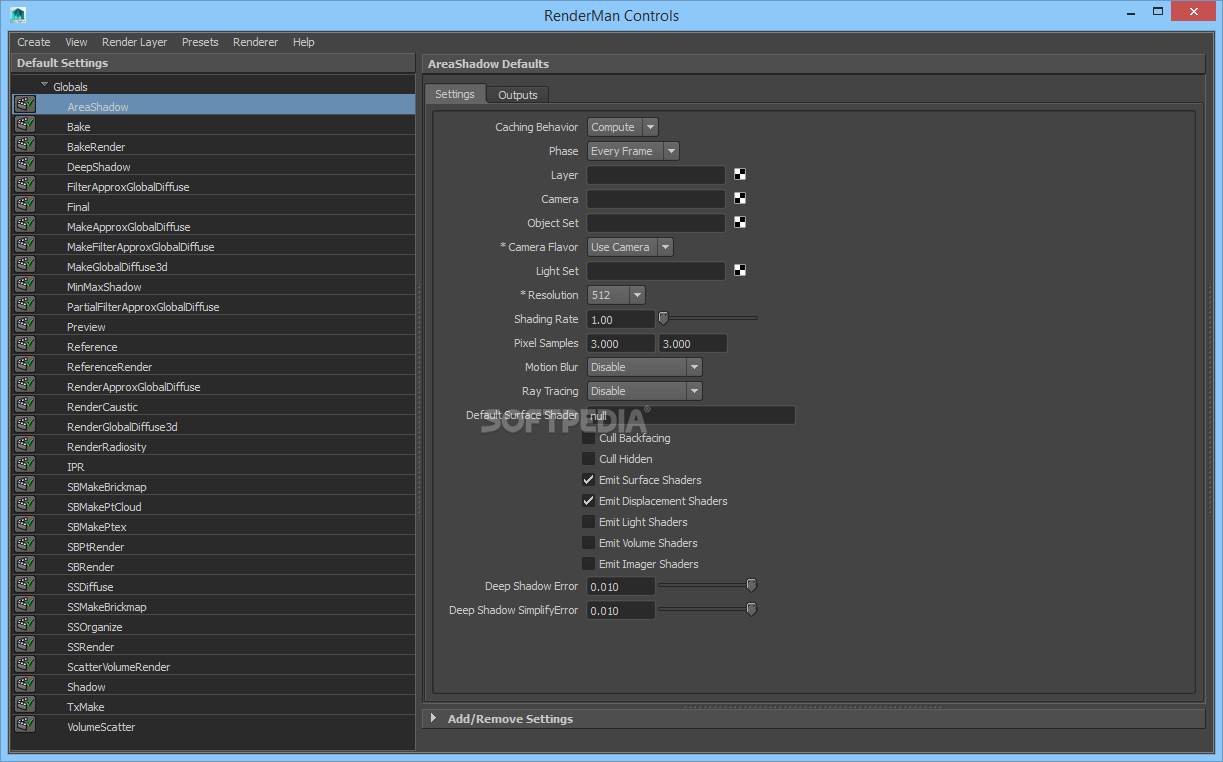Click the settings icon beside Preview
This screenshot has height=762, width=1223.
(25, 324)
